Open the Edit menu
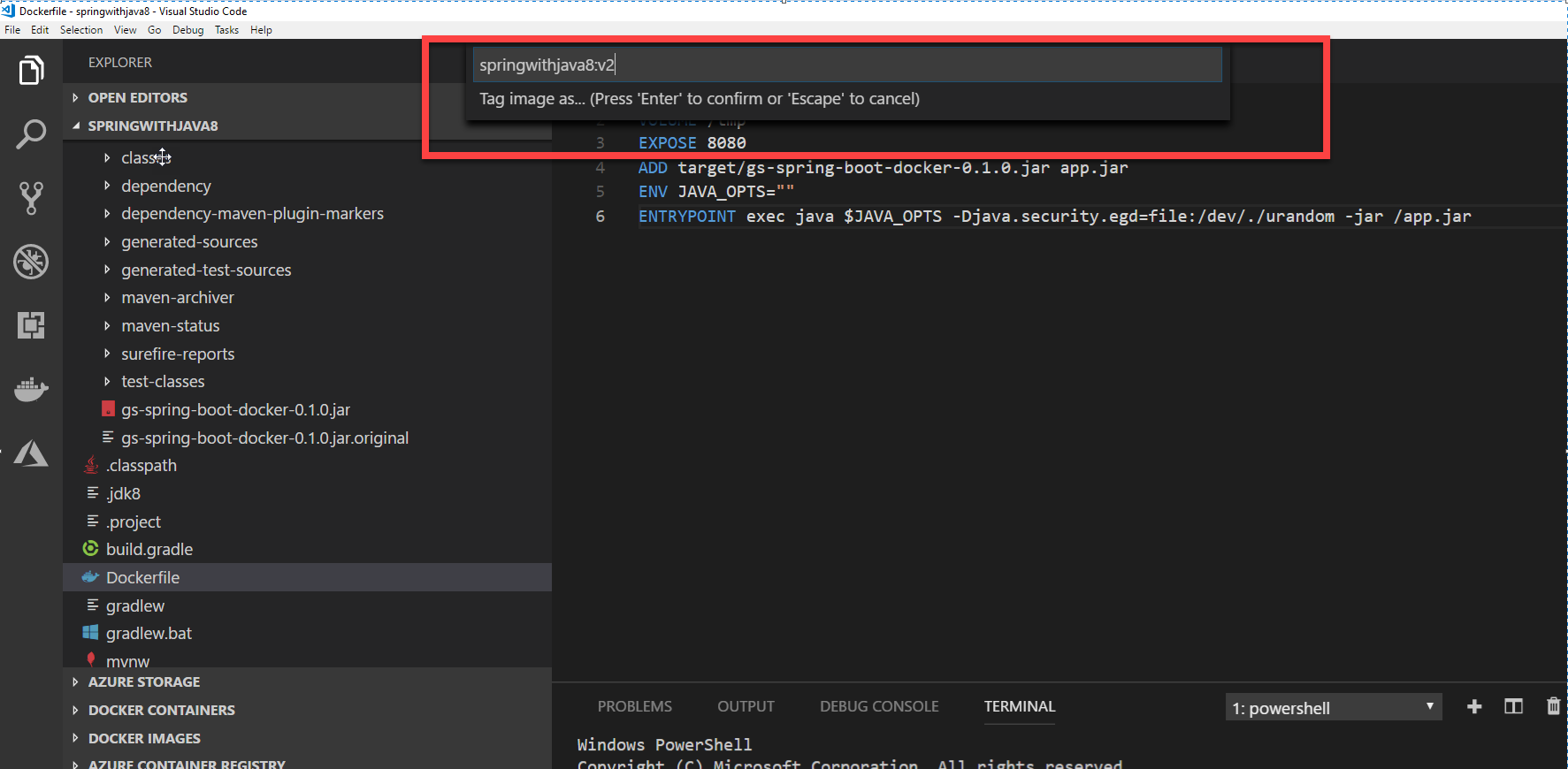The height and width of the screenshot is (769, 1568). click(x=40, y=30)
